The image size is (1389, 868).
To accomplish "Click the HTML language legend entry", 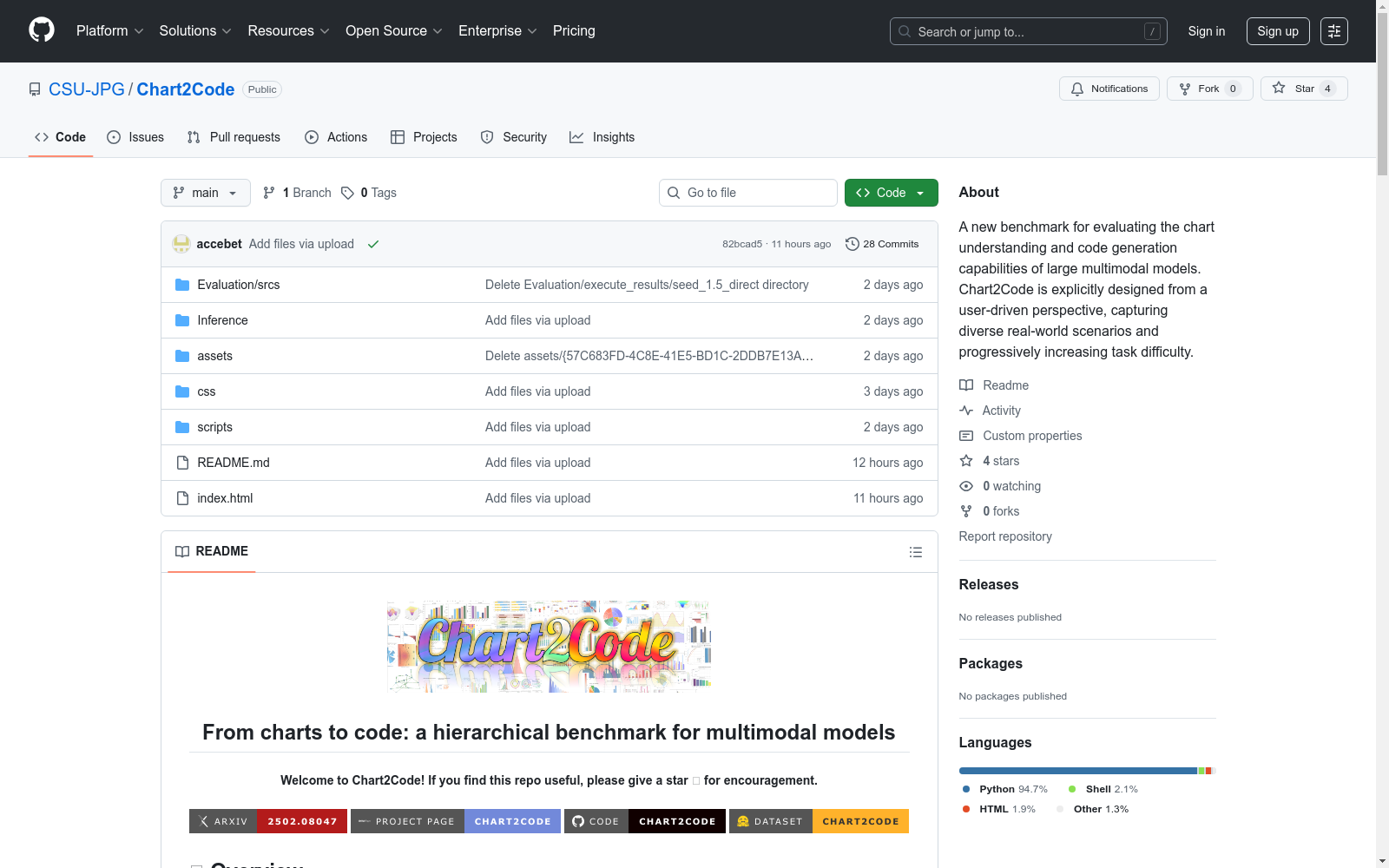I will tap(998, 809).
